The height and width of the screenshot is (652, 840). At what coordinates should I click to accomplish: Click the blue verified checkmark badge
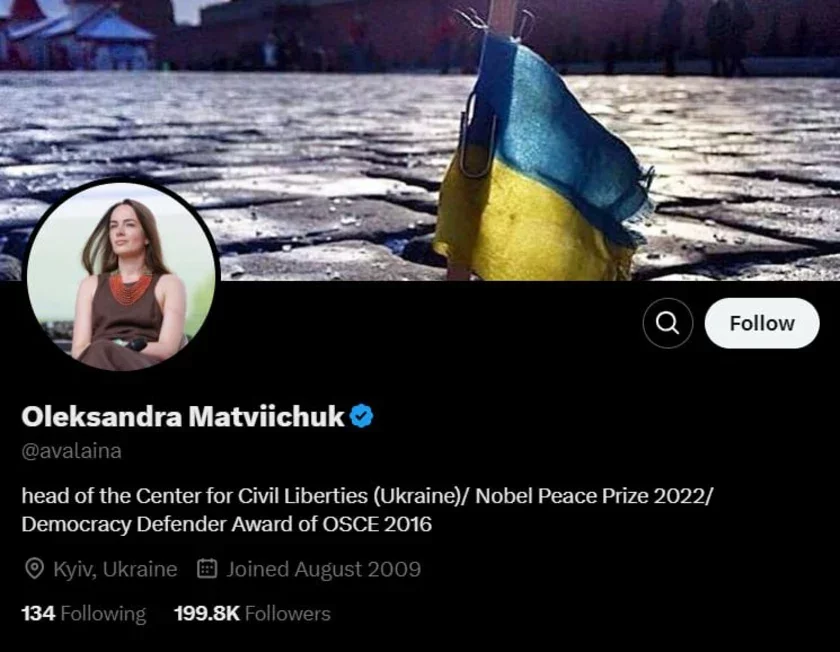[x=362, y=416]
